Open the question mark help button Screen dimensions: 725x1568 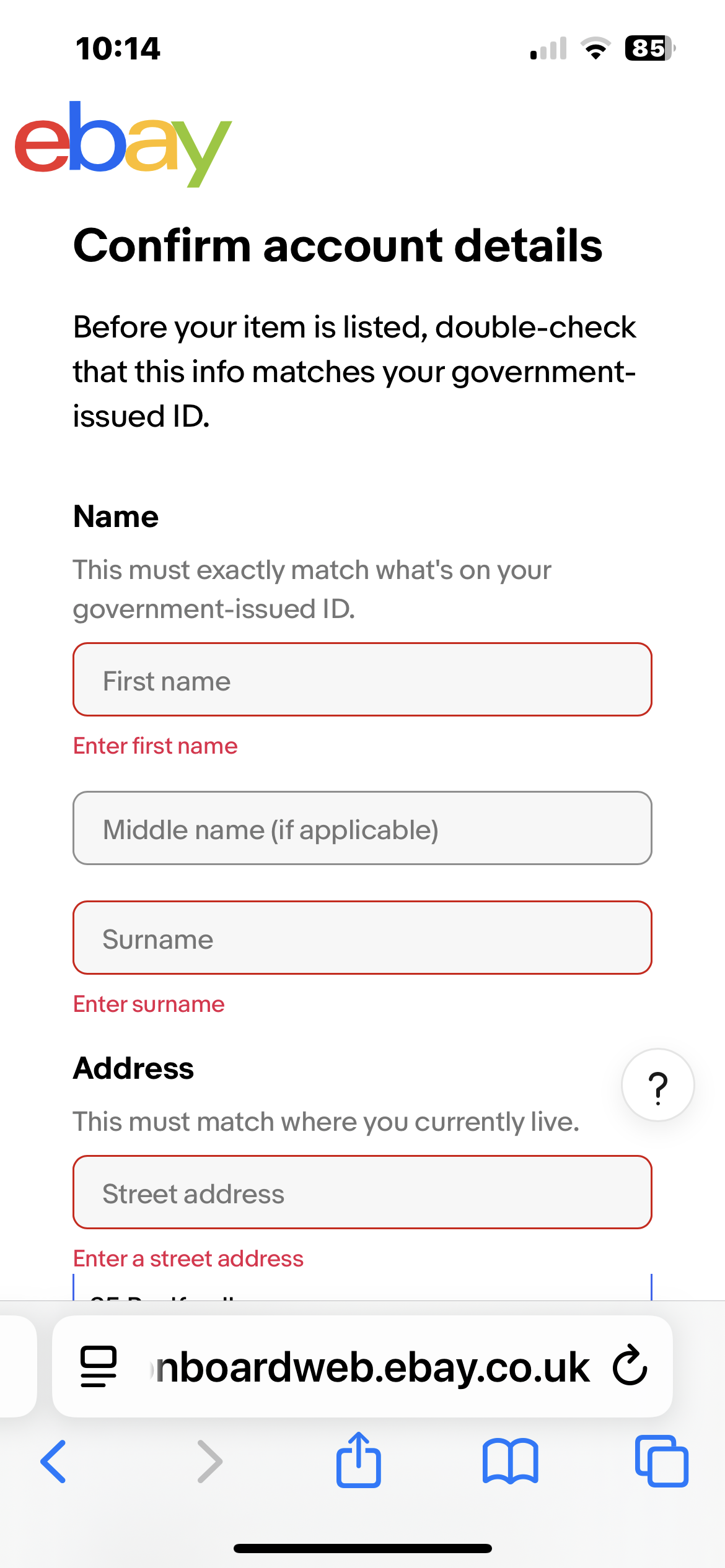pos(657,1085)
